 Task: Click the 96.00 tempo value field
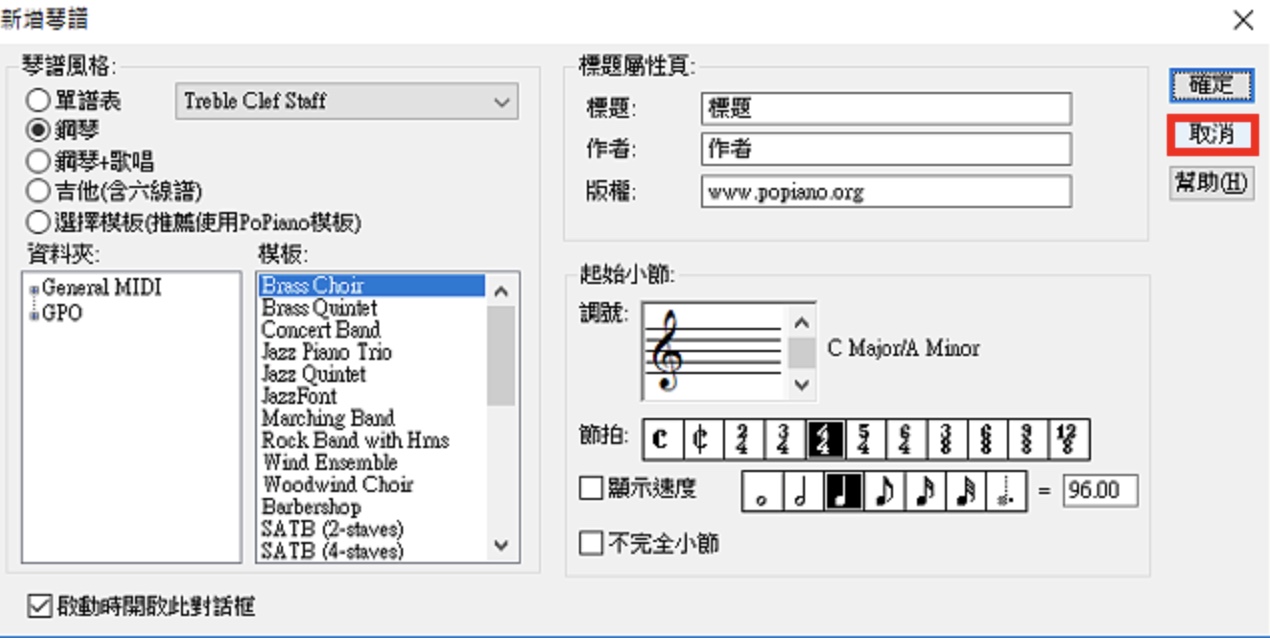coord(1100,491)
